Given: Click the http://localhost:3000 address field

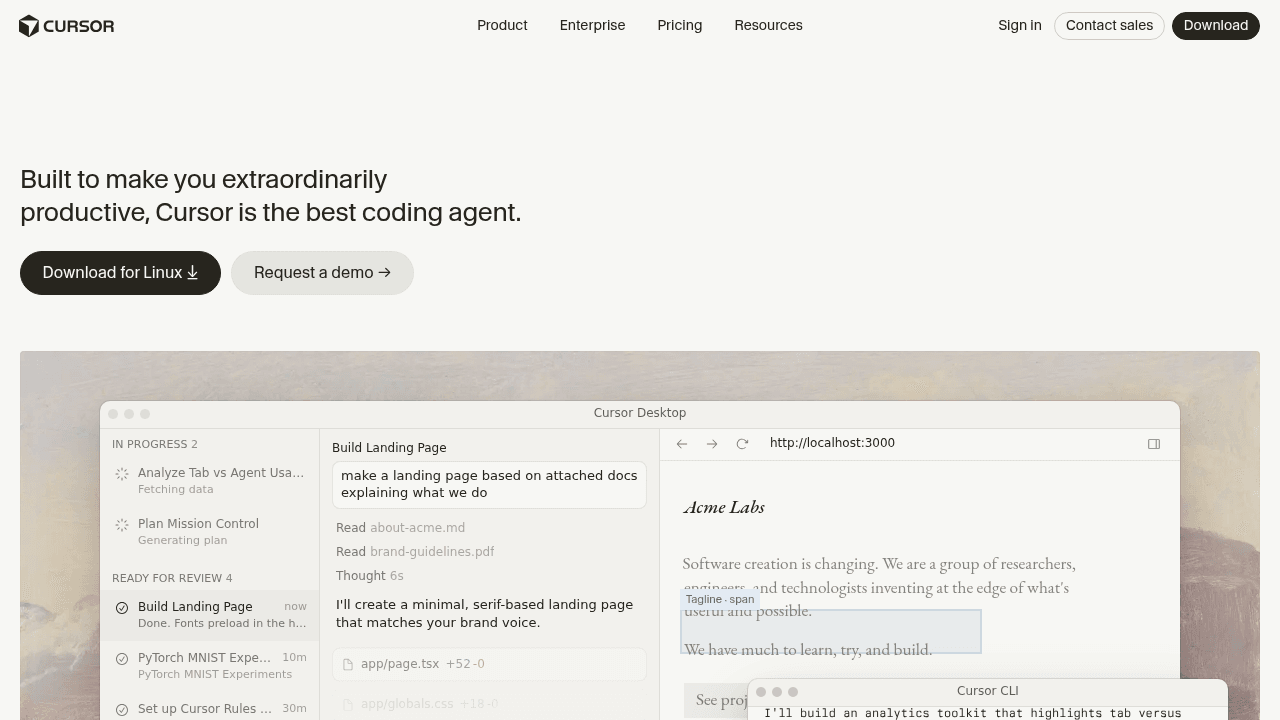Looking at the screenshot, I should click(832, 443).
